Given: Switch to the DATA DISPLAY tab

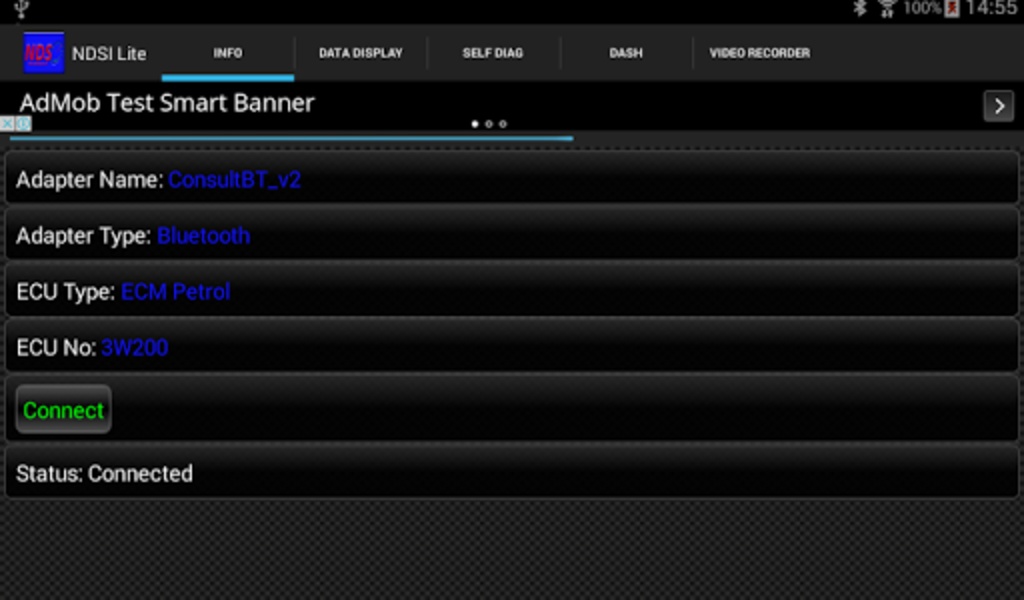Looking at the screenshot, I should [360, 53].
